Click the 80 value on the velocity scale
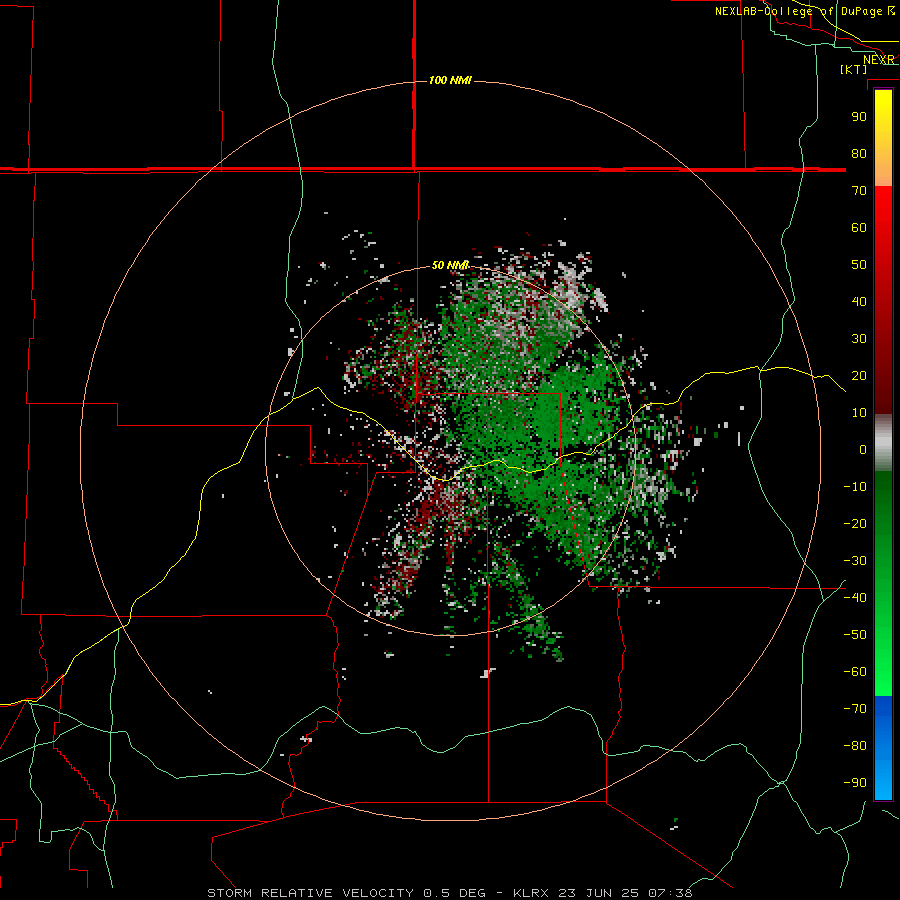Image resolution: width=900 pixels, height=900 pixels. pos(859,153)
